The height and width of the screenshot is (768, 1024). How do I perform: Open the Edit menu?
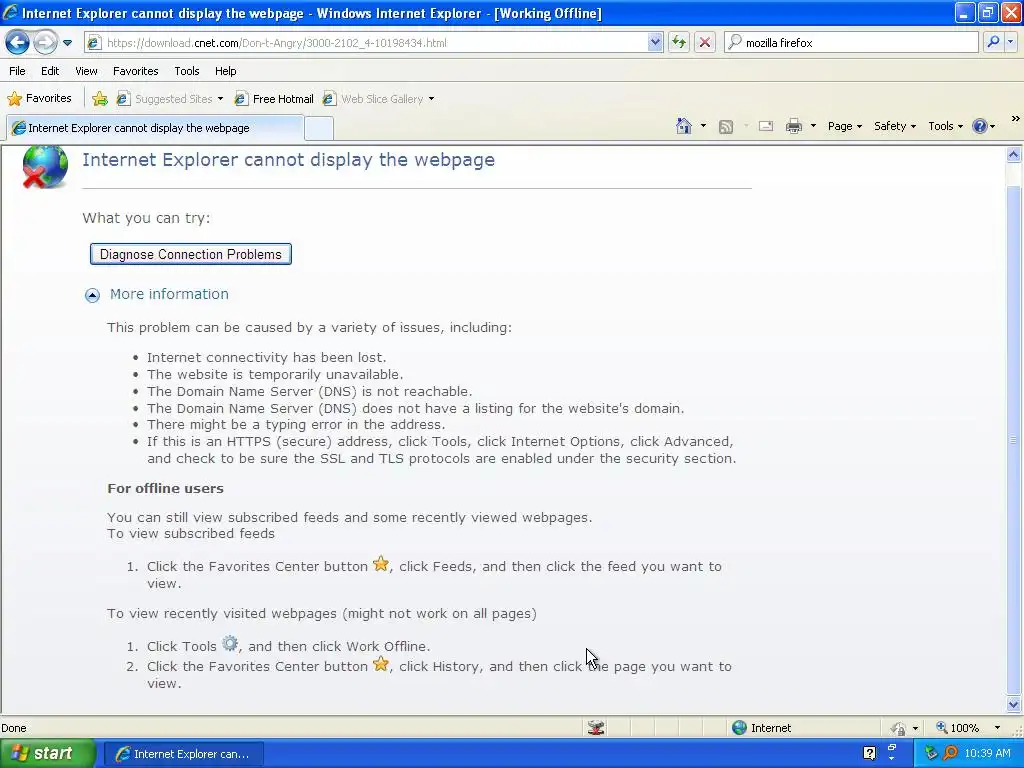pos(50,71)
